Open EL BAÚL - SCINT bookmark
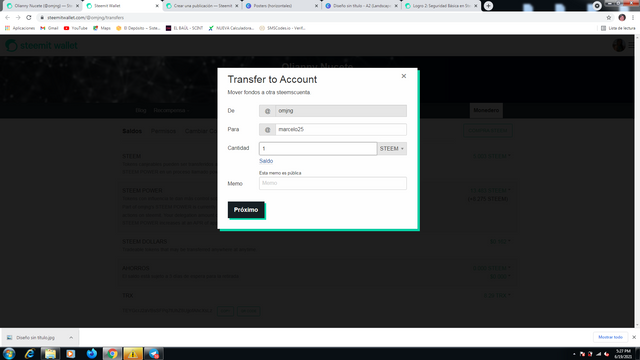 [x=184, y=28]
